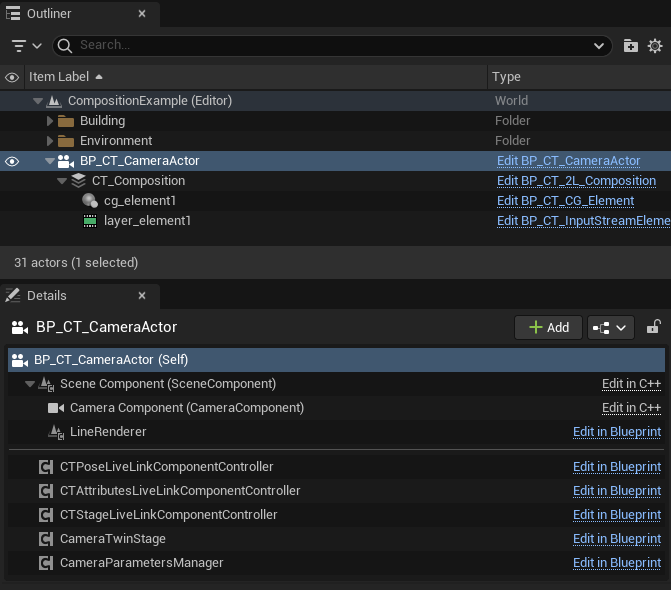671x590 pixels.
Task: Toggle the visibility column header eye
Action: coord(12,77)
